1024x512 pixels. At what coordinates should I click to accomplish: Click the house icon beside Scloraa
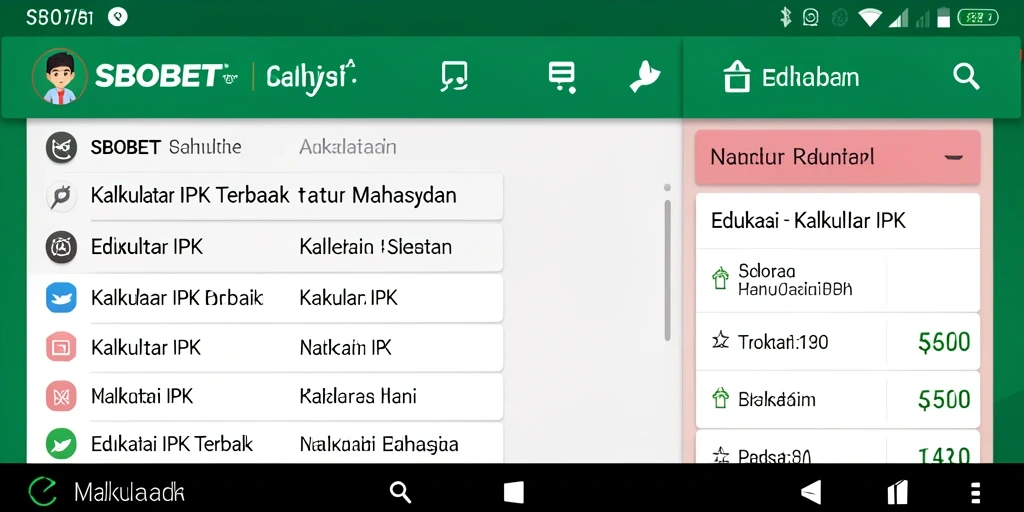(720, 278)
